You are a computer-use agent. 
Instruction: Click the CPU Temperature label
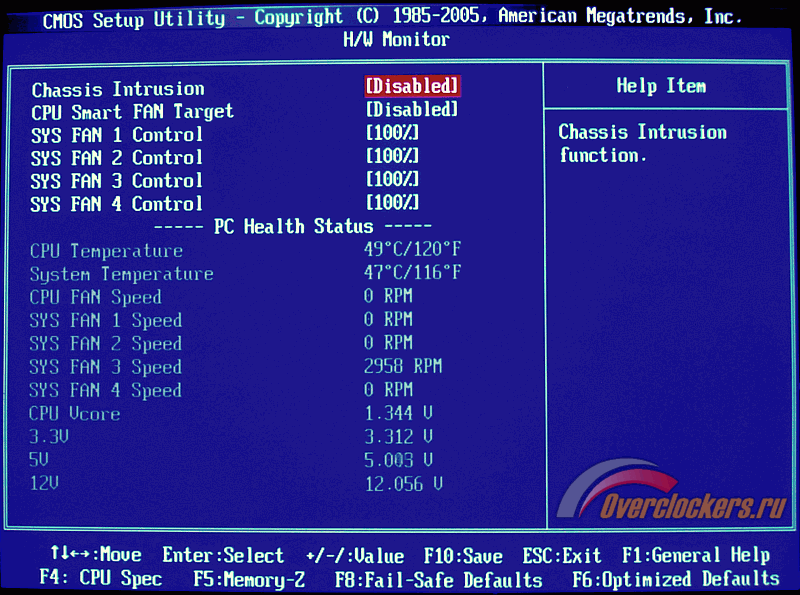106,251
